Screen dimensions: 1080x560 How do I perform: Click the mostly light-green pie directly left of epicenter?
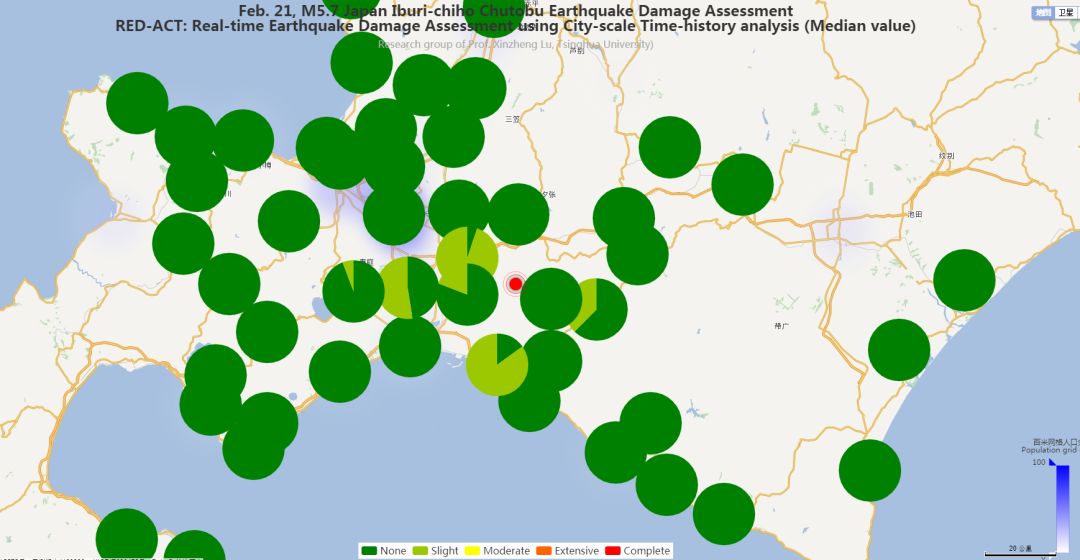point(467,258)
